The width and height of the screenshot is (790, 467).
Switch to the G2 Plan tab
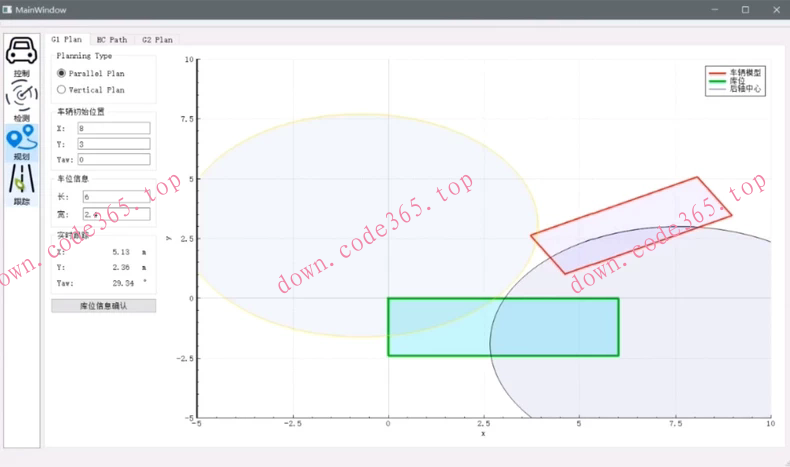coord(157,40)
